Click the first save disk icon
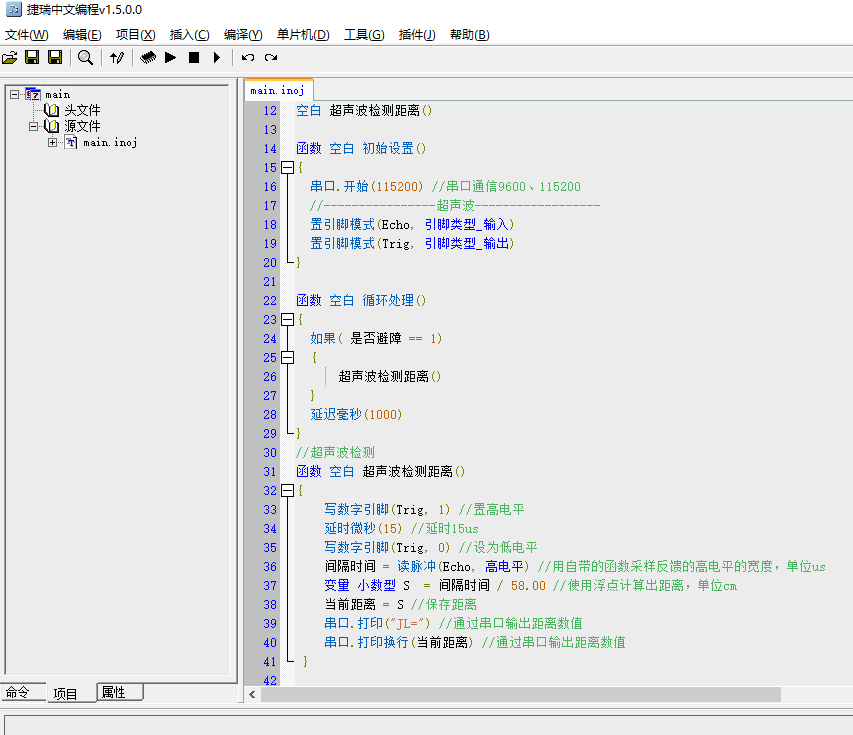853x735 pixels. pyautogui.click(x=32, y=58)
